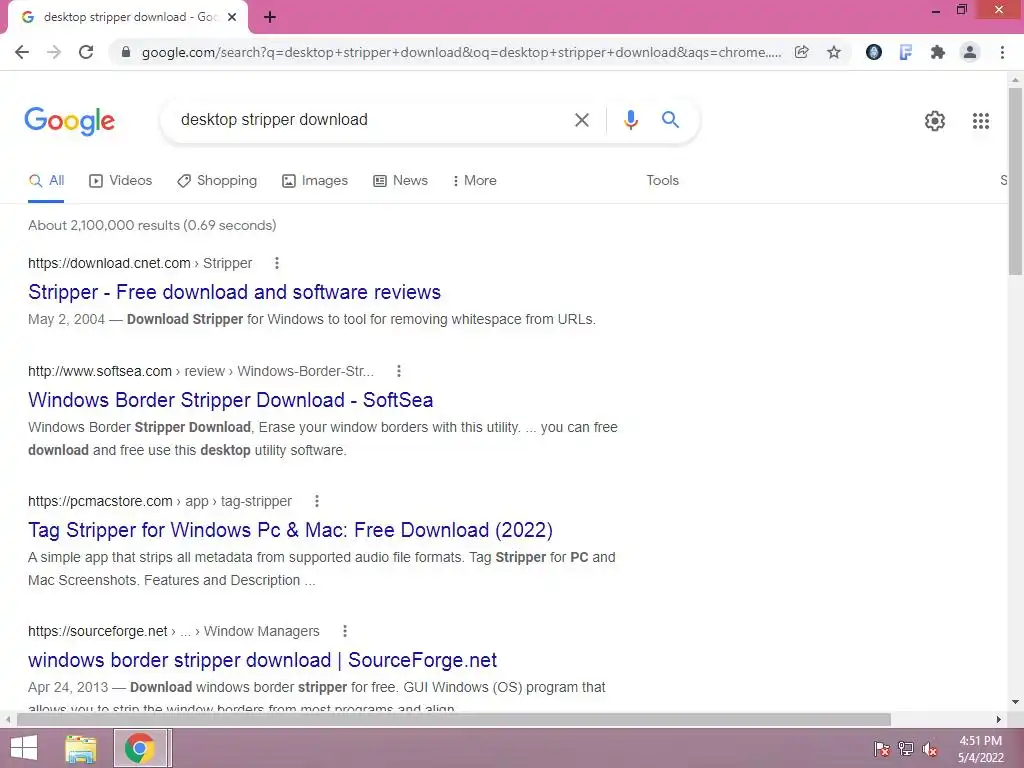This screenshot has height=768, width=1024.
Task: Open options for the sourceforge.net result
Action: click(x=345, y=631)
